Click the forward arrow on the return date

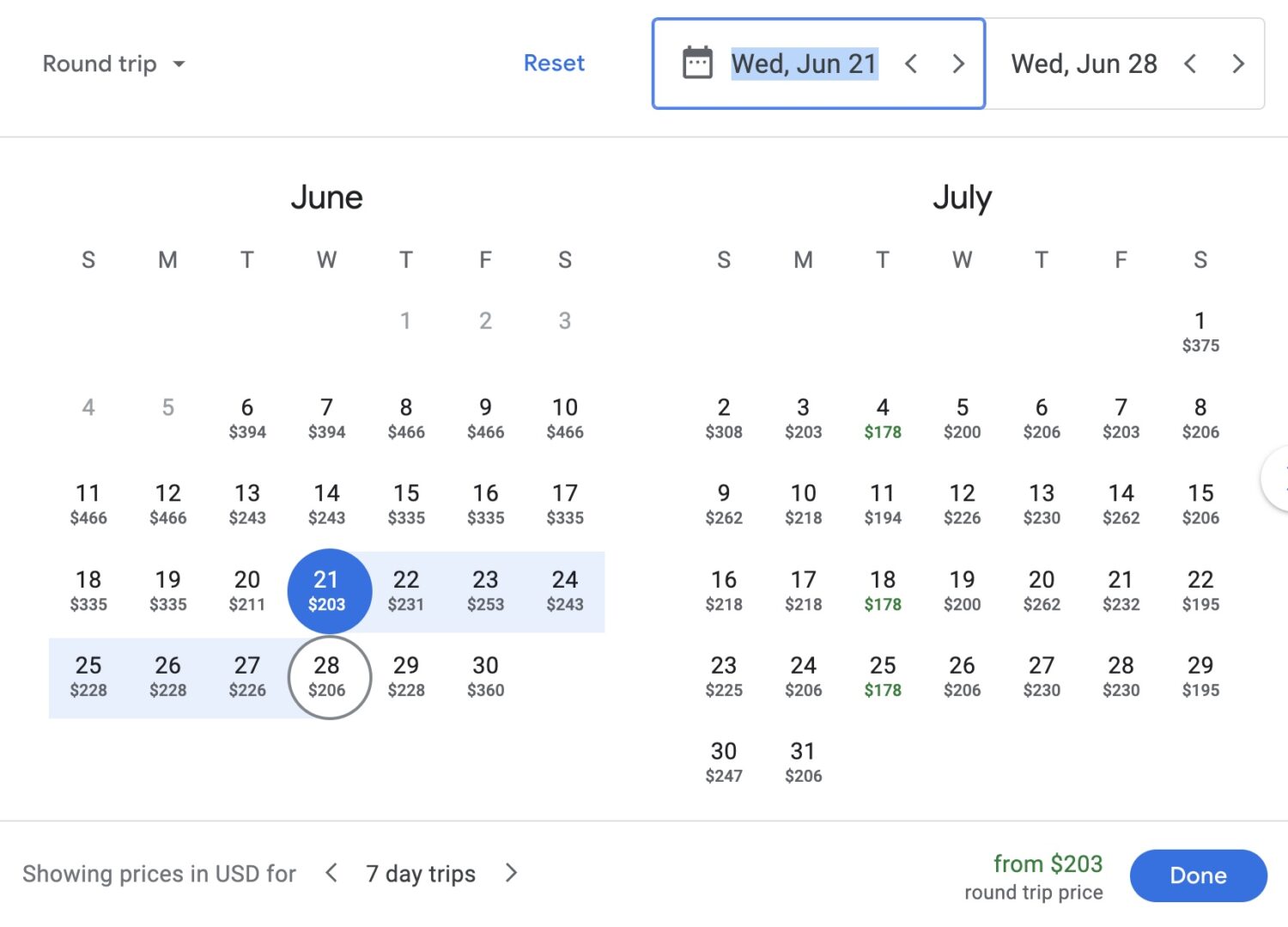click(x=1237, y=63)
